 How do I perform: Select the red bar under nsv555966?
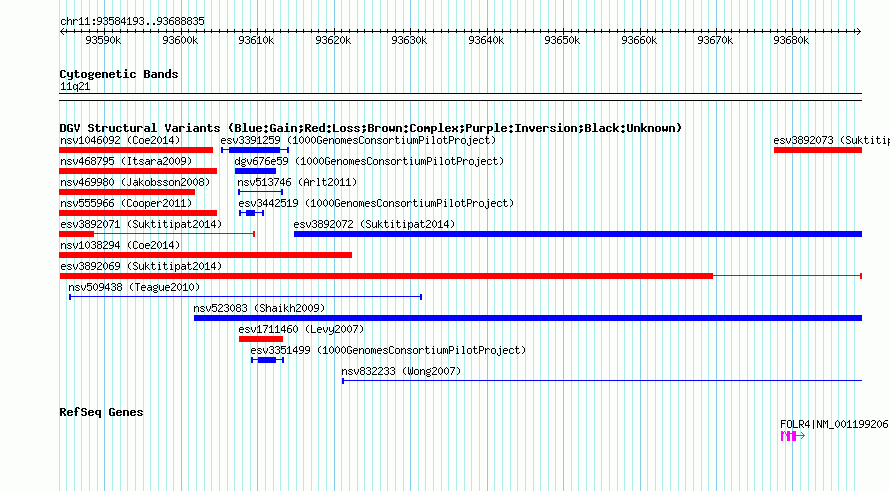138,213
